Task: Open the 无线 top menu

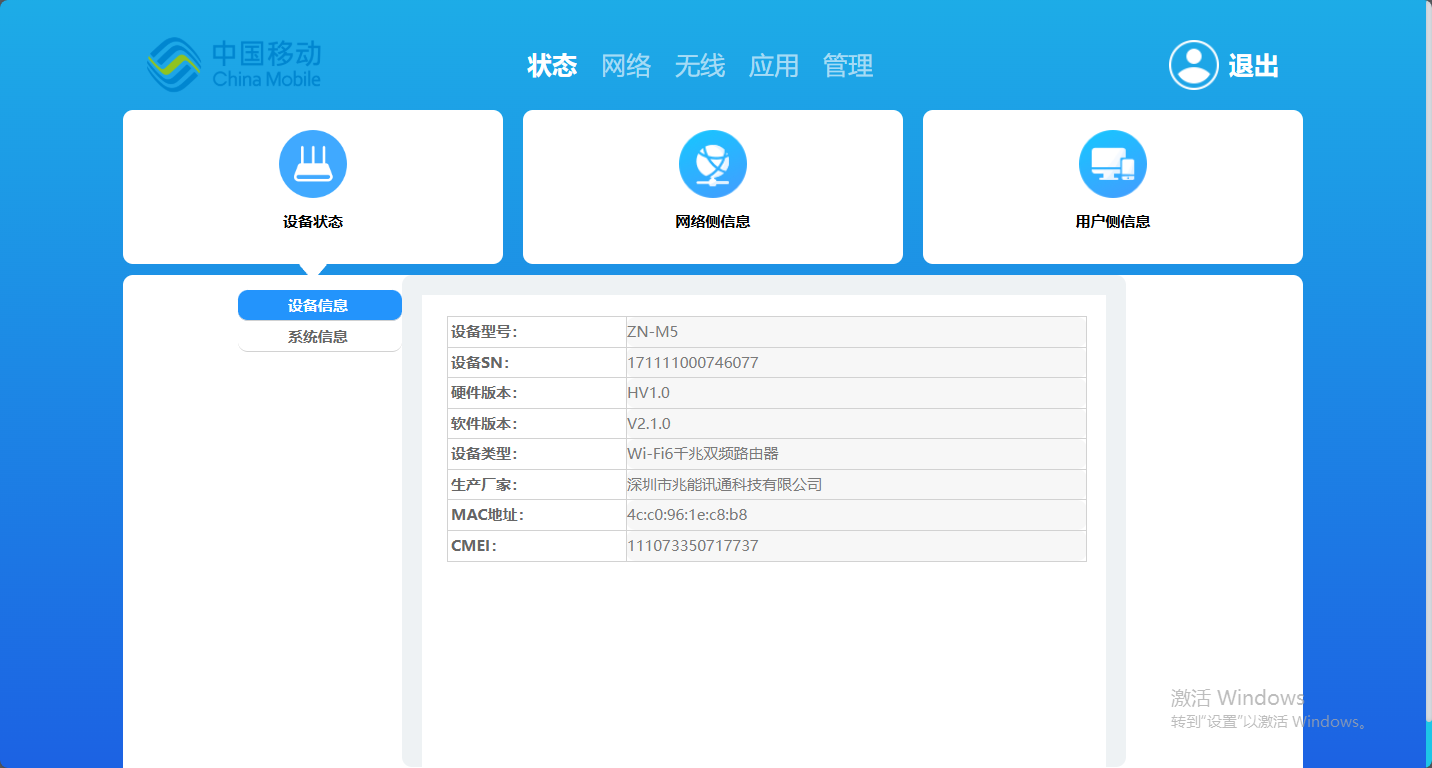Action: click(x=700, y=66)
